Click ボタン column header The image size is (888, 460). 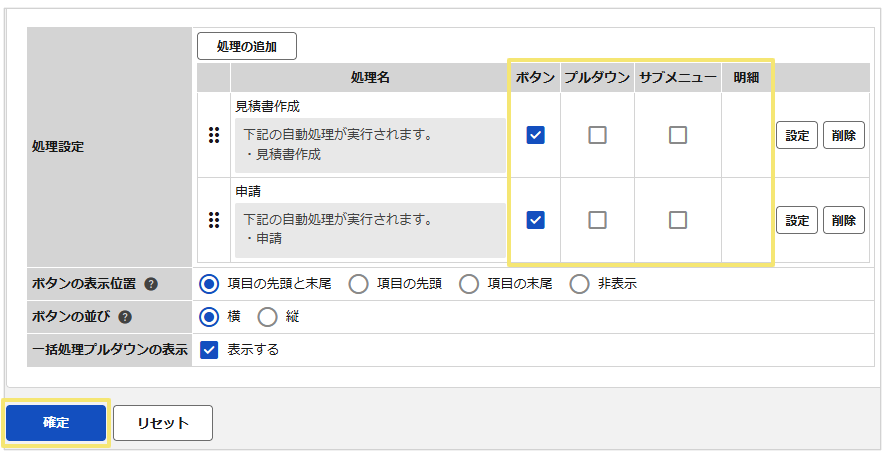535,78
